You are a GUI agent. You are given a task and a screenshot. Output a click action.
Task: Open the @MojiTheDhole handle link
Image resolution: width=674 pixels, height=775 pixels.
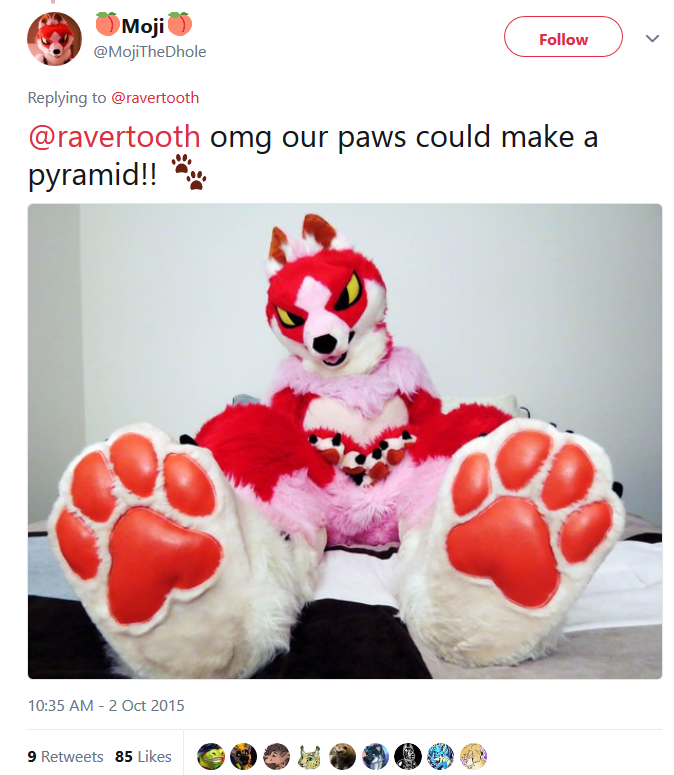point(150,51)
